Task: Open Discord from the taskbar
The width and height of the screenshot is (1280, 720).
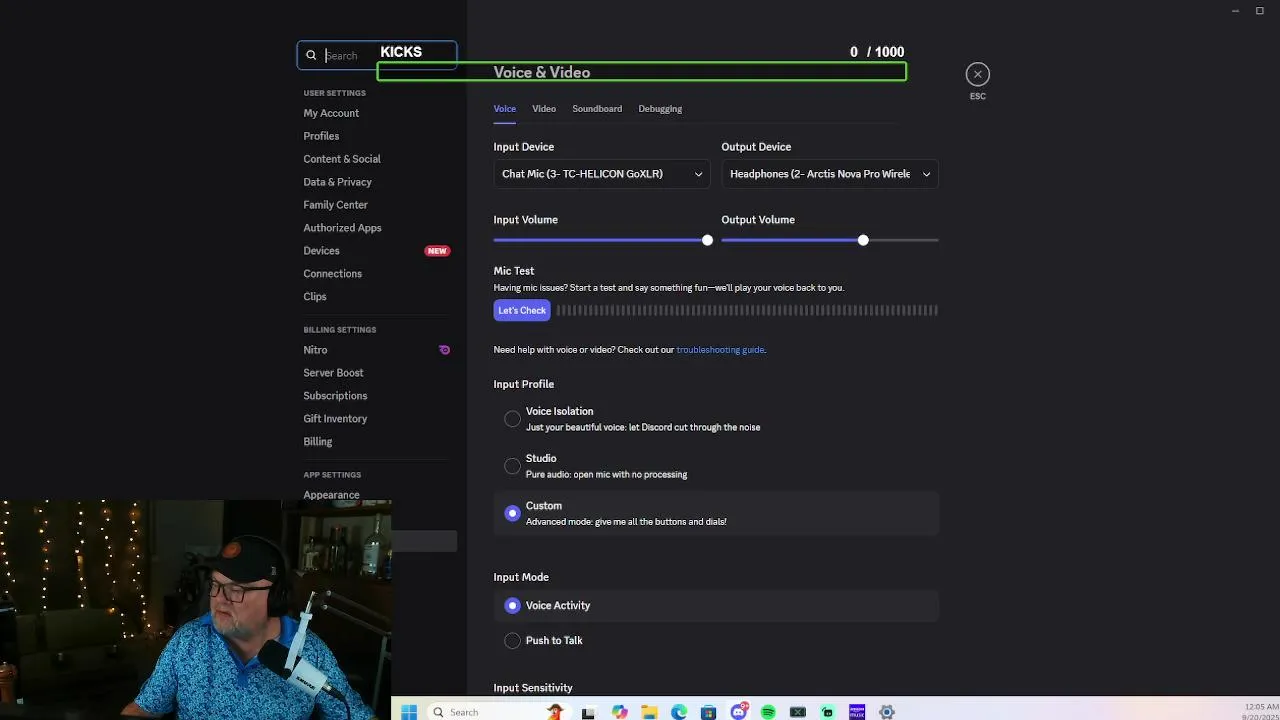Action: tap(738, 712)
